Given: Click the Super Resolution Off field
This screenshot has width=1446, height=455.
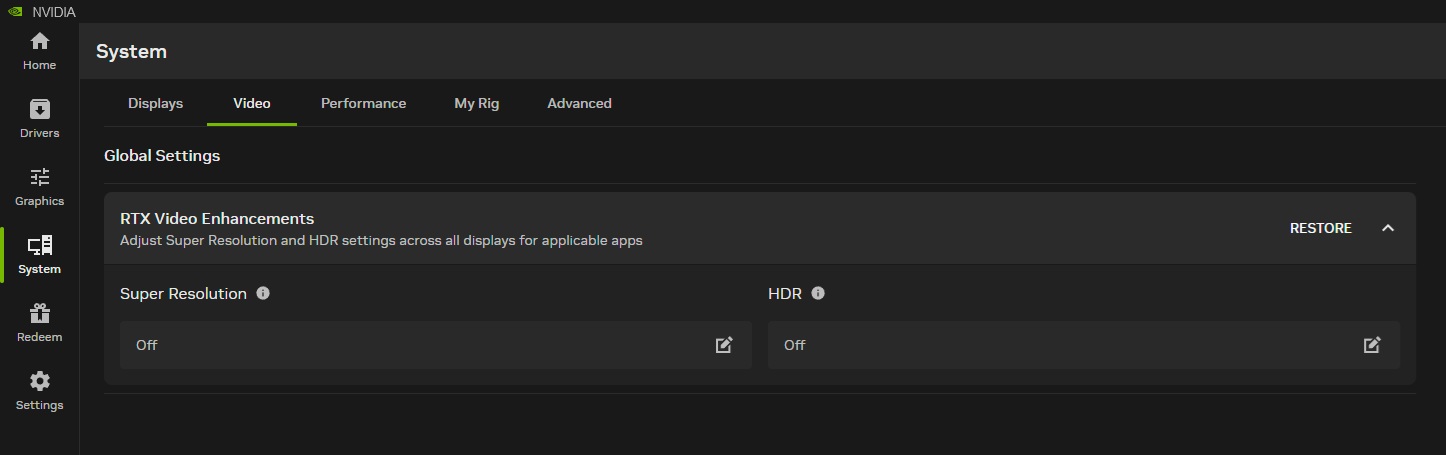Looking at the screenshot, I should [436, 345].
